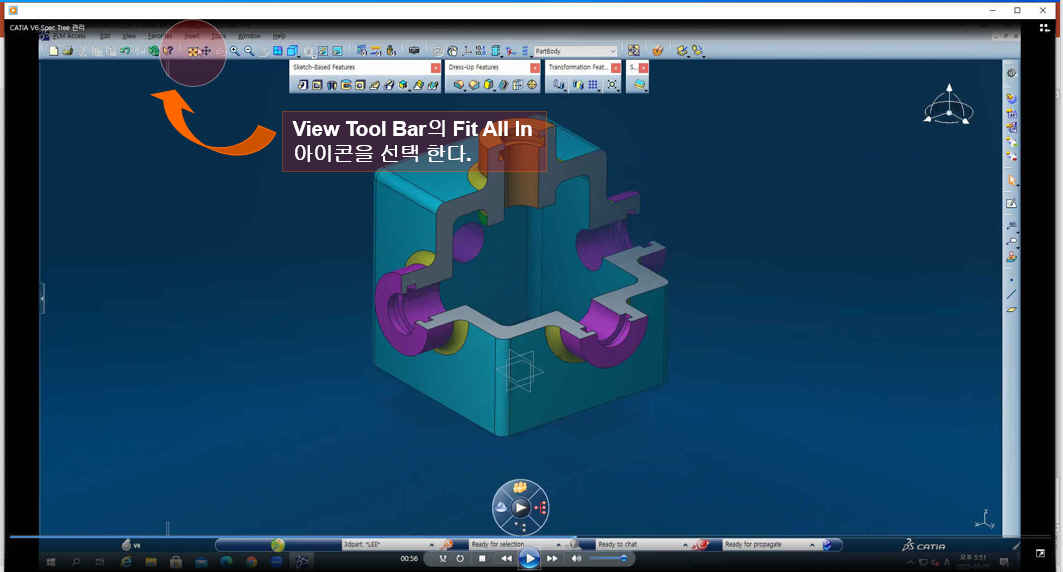Click the Sketcher icon in right toolbar
The width and height of the screenshot is (1063, 572).
point(1011,203)
